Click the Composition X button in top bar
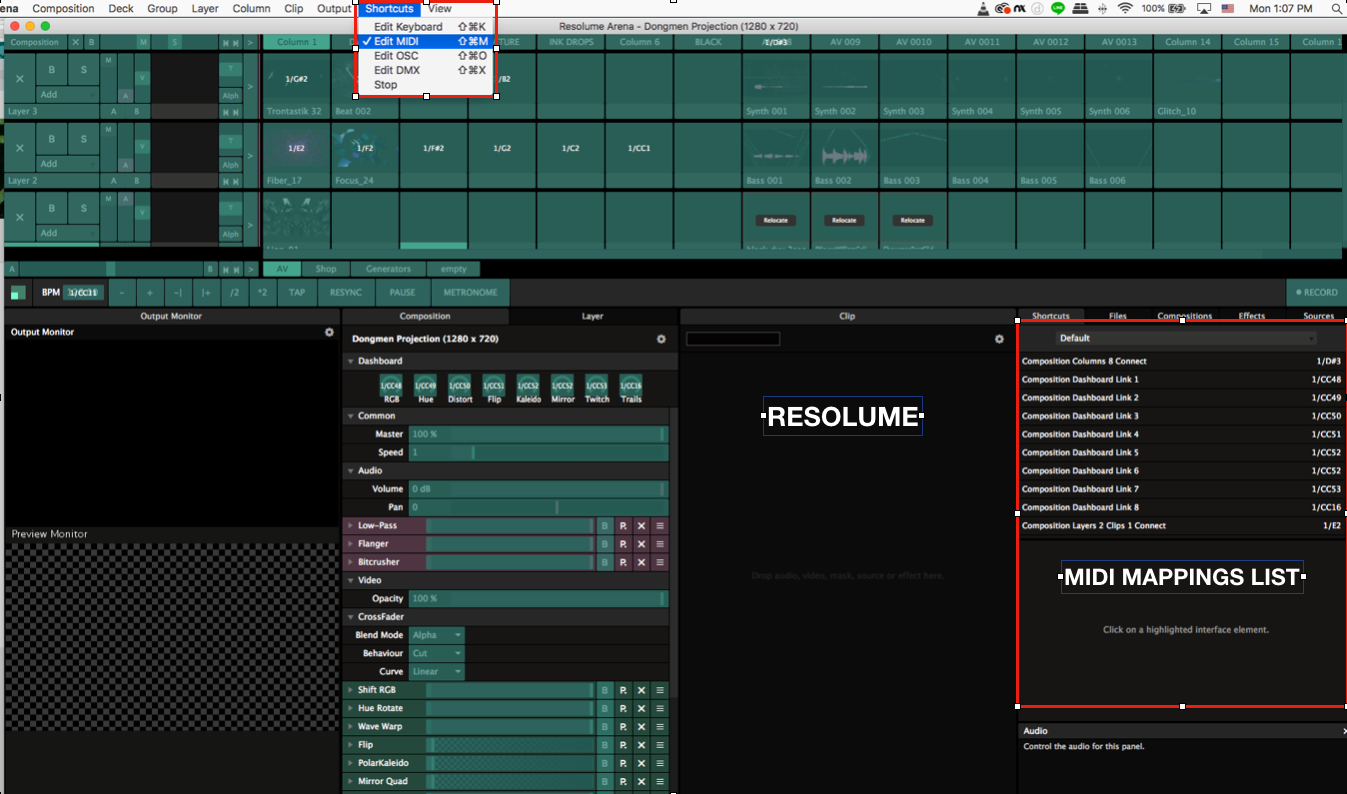This screenshot has width=1347, height=794. coord(76,42)
